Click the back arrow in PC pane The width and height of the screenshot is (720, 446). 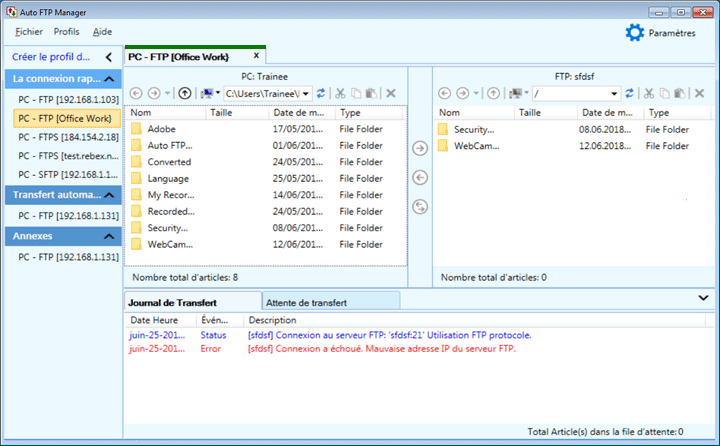137,93
